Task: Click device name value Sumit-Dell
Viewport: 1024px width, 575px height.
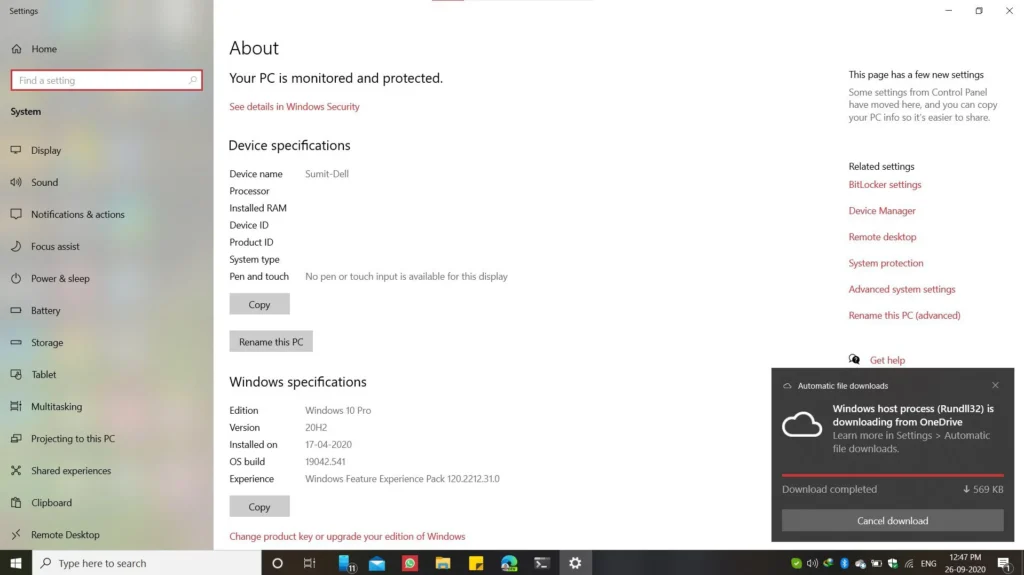Action: (327, 174)
